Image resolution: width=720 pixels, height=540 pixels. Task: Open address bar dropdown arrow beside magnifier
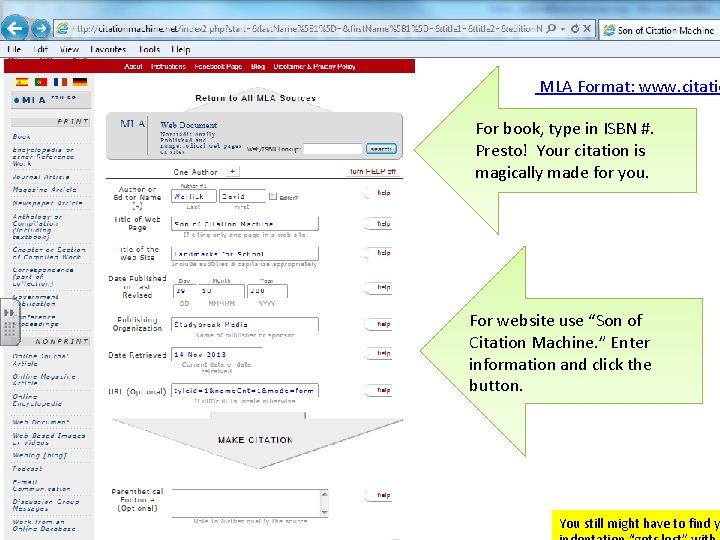pyautogui.click(x=563, y=29)
